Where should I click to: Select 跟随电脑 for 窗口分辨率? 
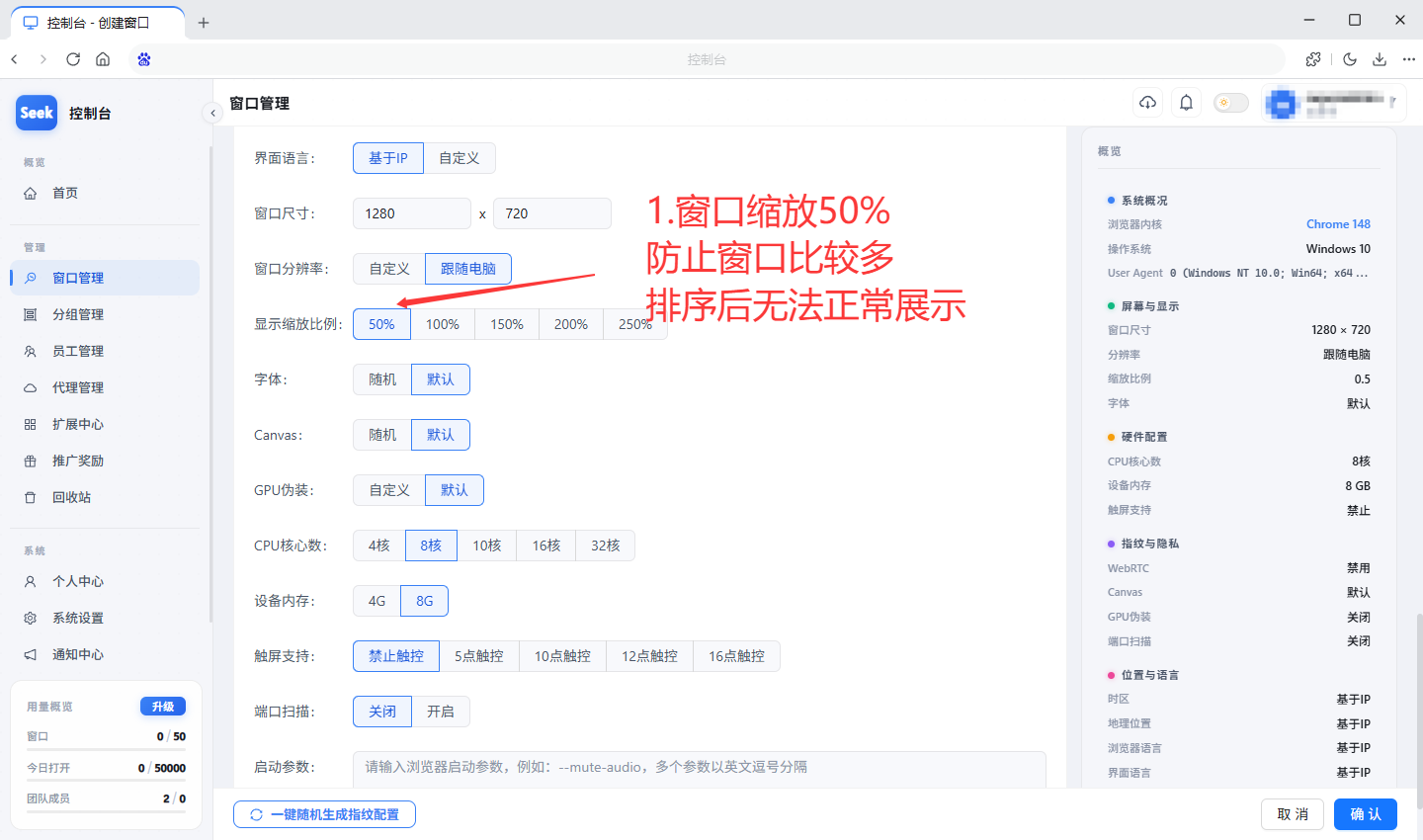tap(468, 269)
